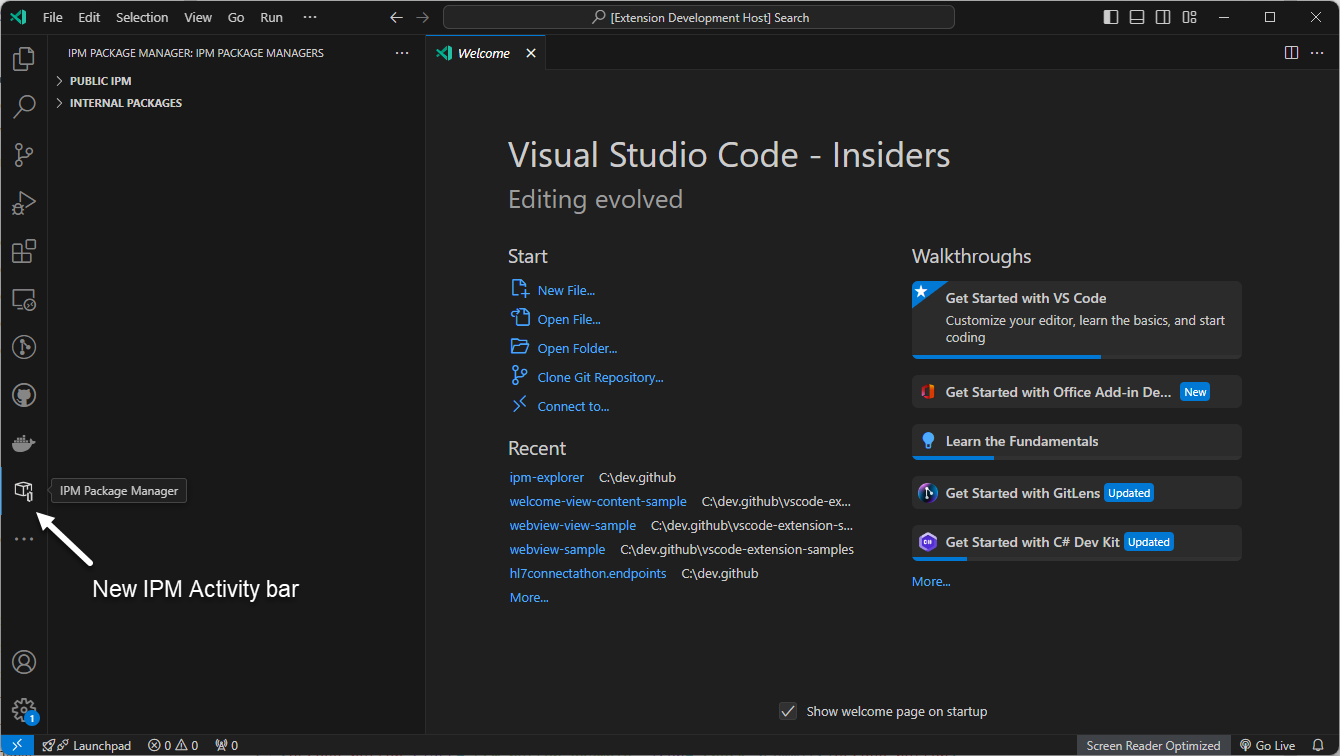Open more actions for IPM Package Managers panel

click(x=402, y=52)
